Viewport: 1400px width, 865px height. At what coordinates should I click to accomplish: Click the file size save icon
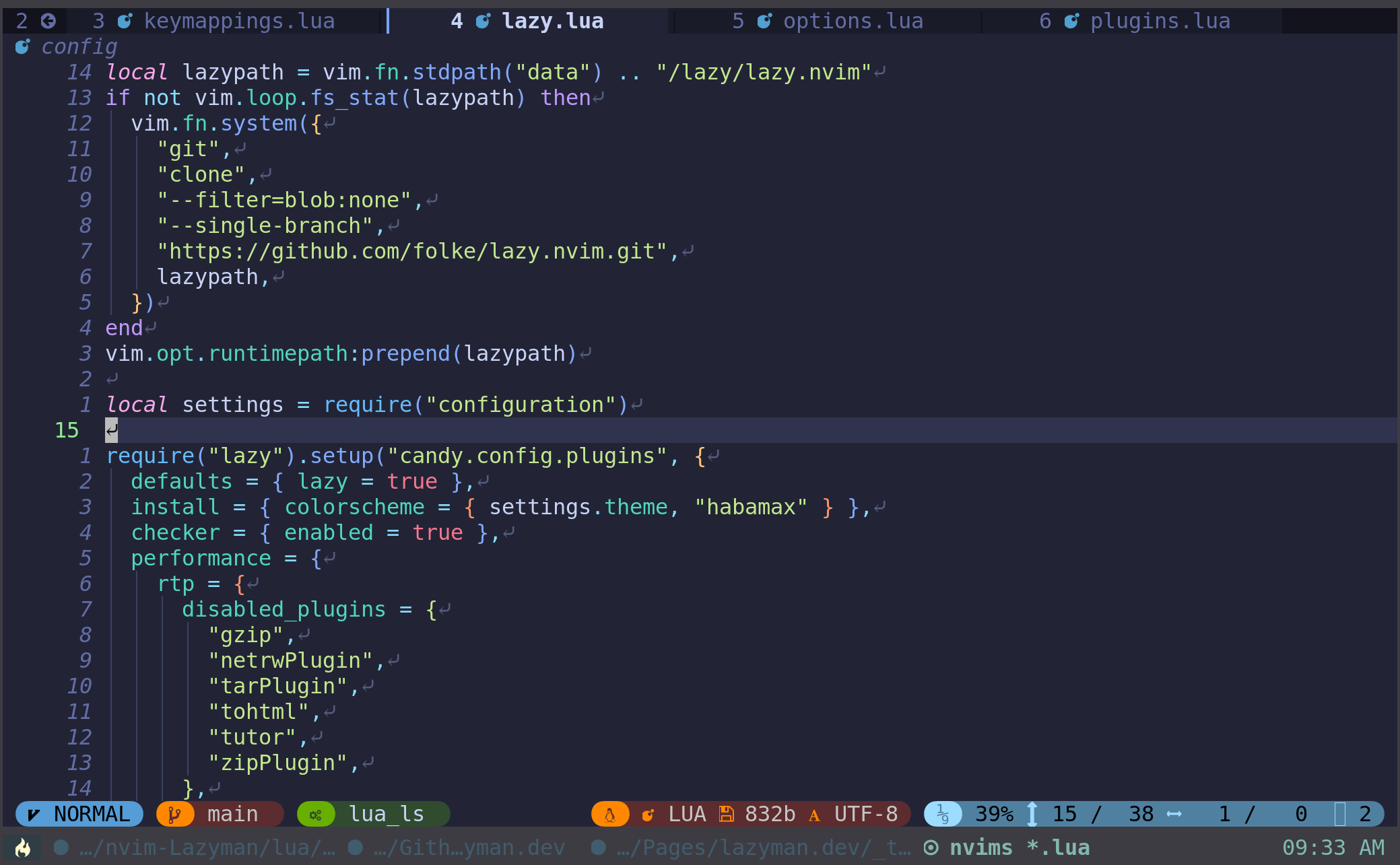(x=726, y=815)
